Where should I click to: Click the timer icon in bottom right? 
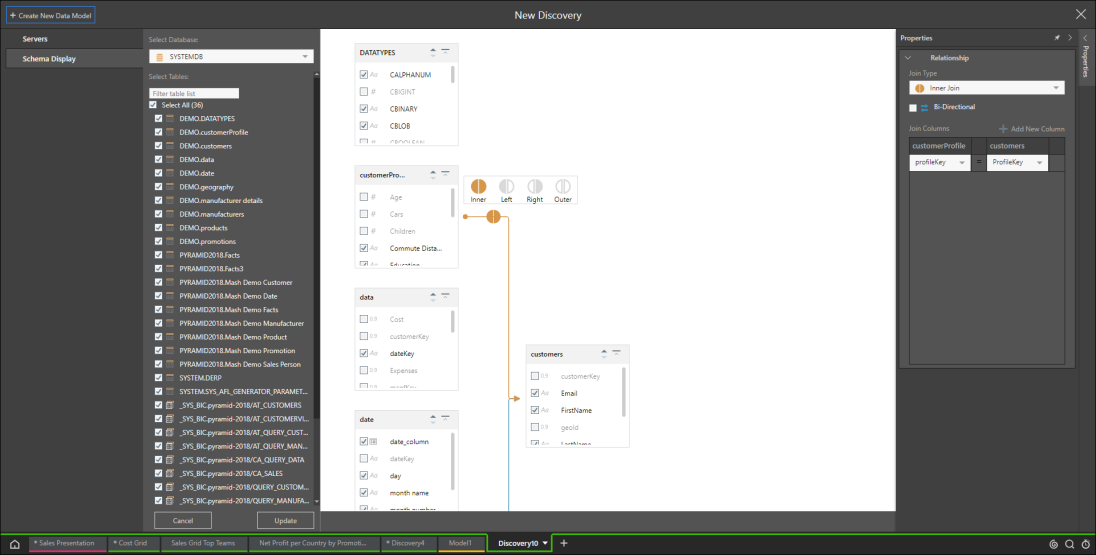pyautogui.click(x=1085, y=544)
